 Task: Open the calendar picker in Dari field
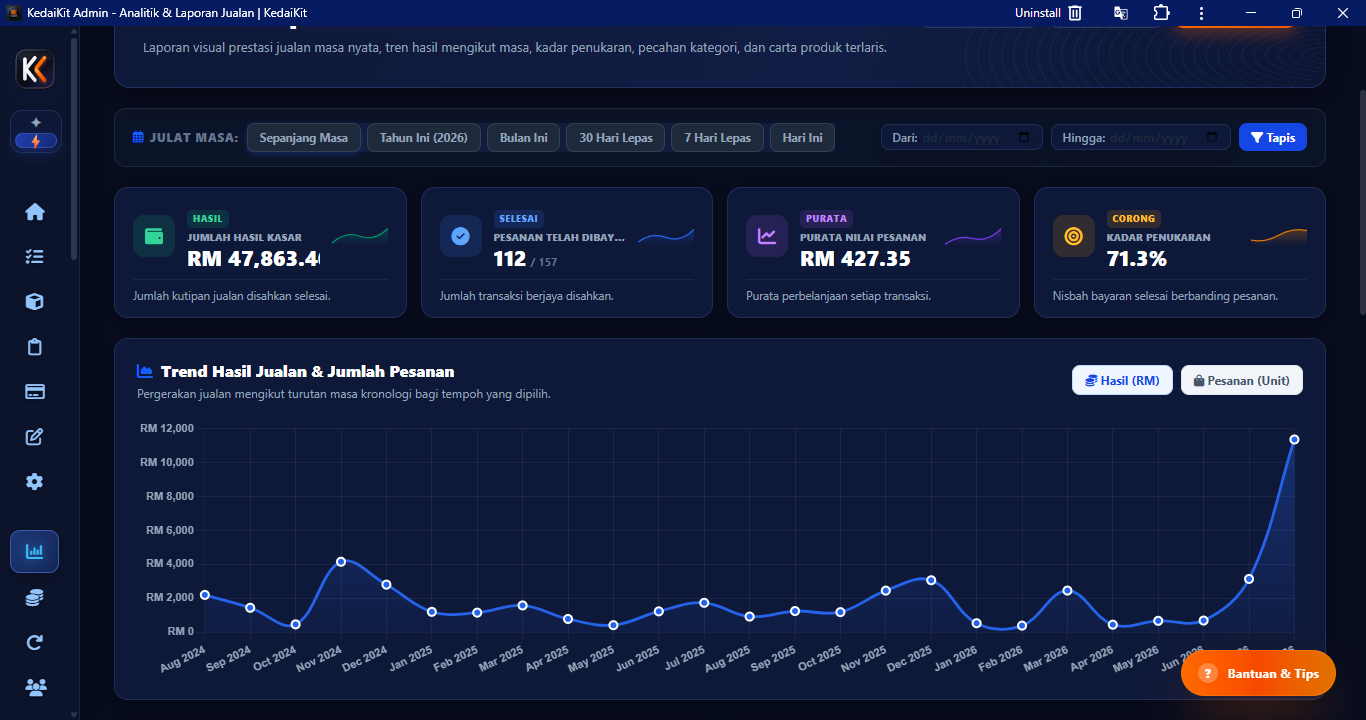[x=1024, y=138]
